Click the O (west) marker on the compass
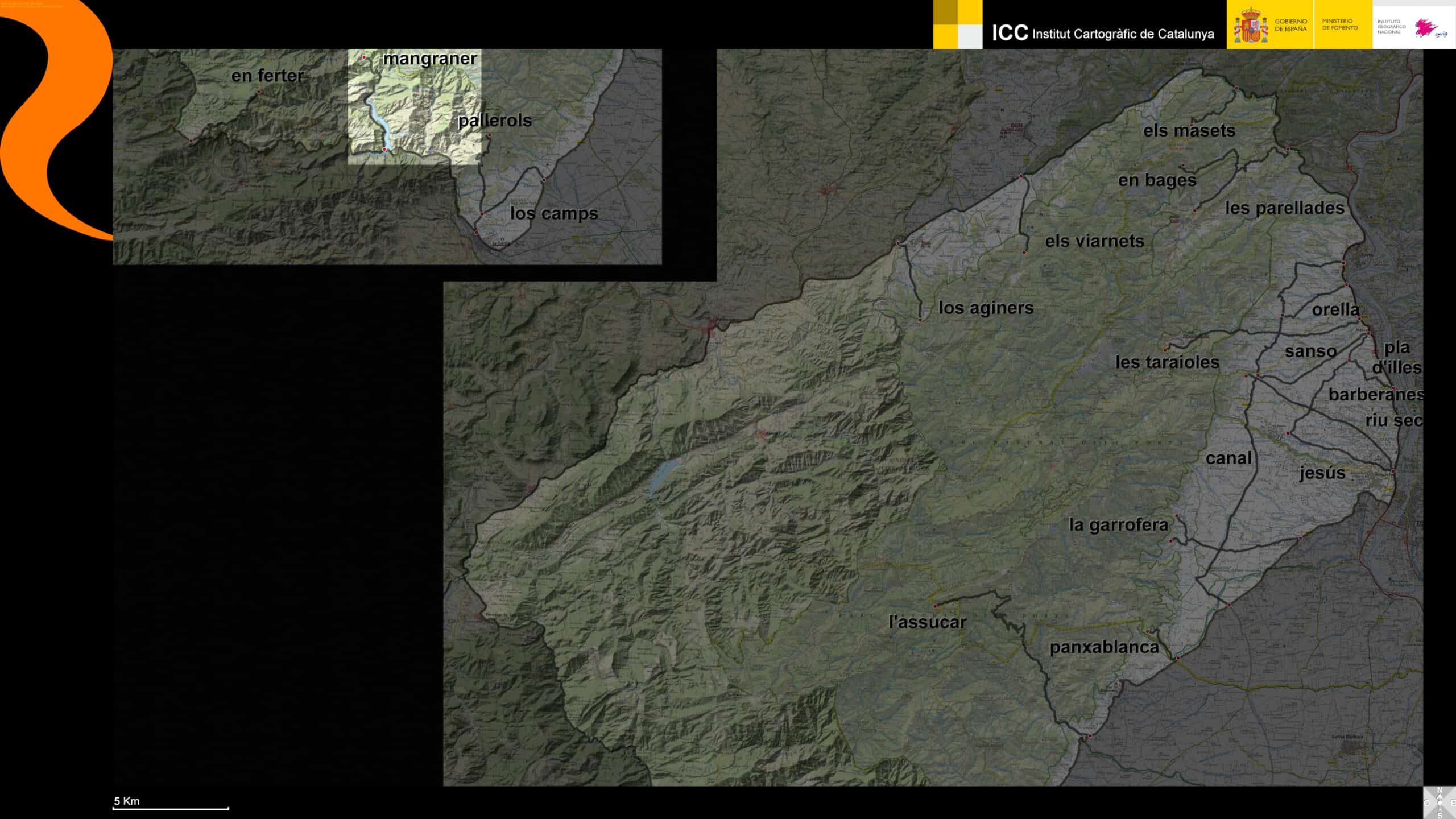The width and height of the screenshot is (1456, 819). [x=1426, y=803]
